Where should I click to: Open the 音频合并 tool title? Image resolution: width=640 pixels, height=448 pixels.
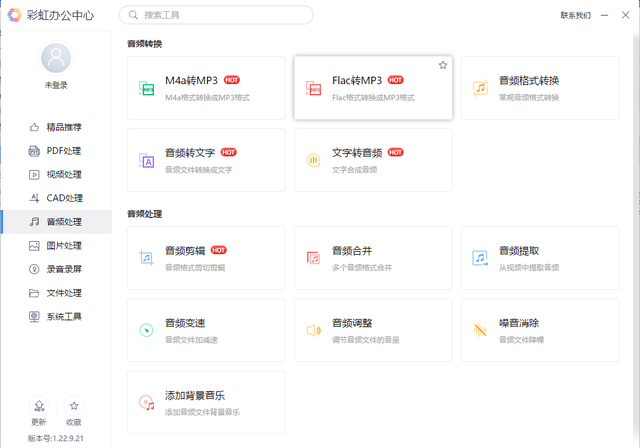click(352, 251)
